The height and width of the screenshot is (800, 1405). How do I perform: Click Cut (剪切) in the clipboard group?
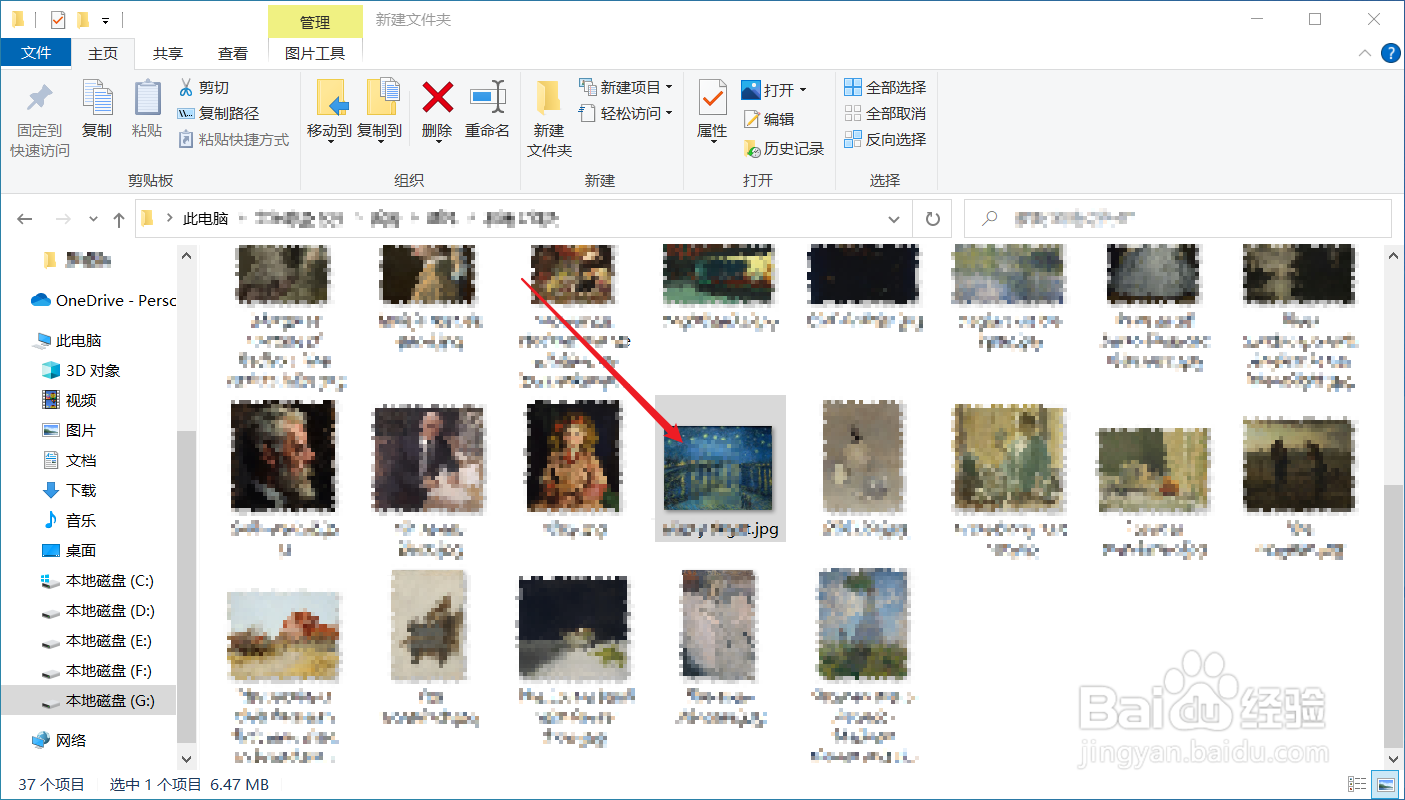[x=204, y=88]
